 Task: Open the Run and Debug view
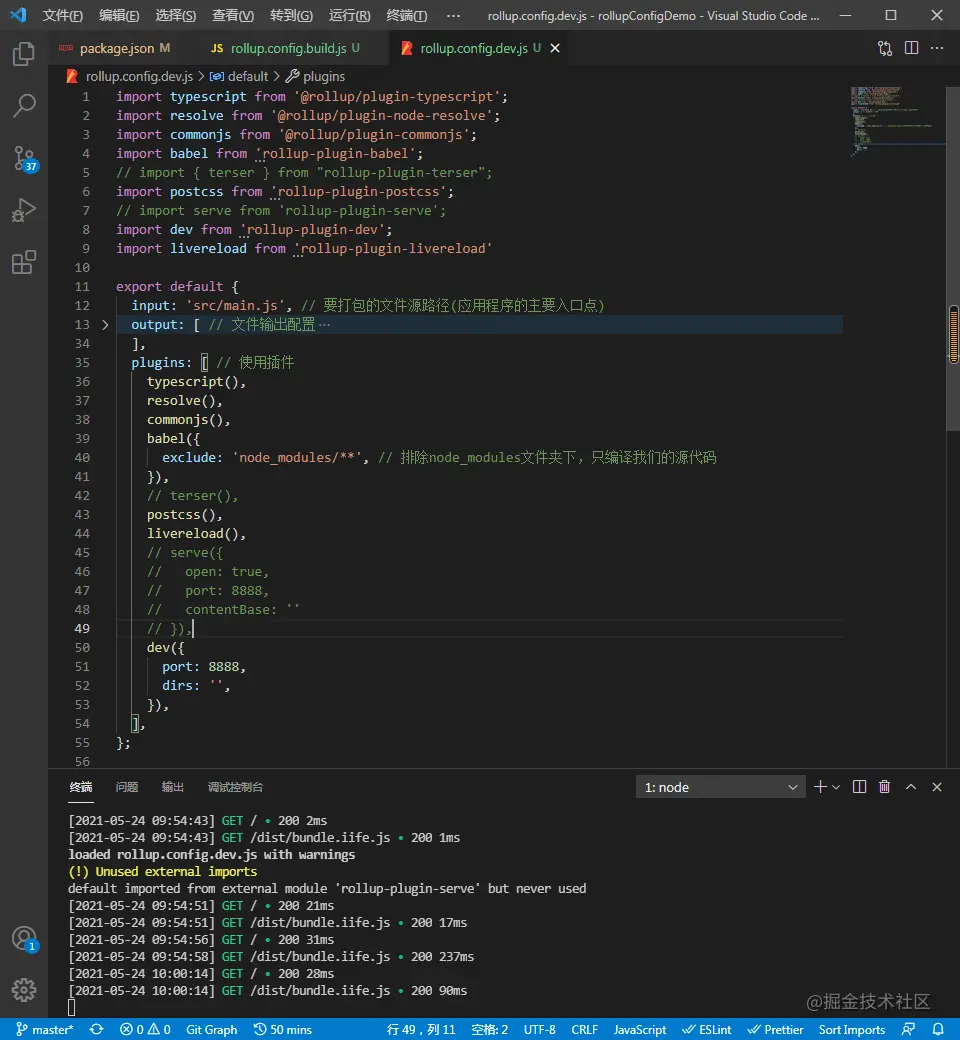pos(24,210)
